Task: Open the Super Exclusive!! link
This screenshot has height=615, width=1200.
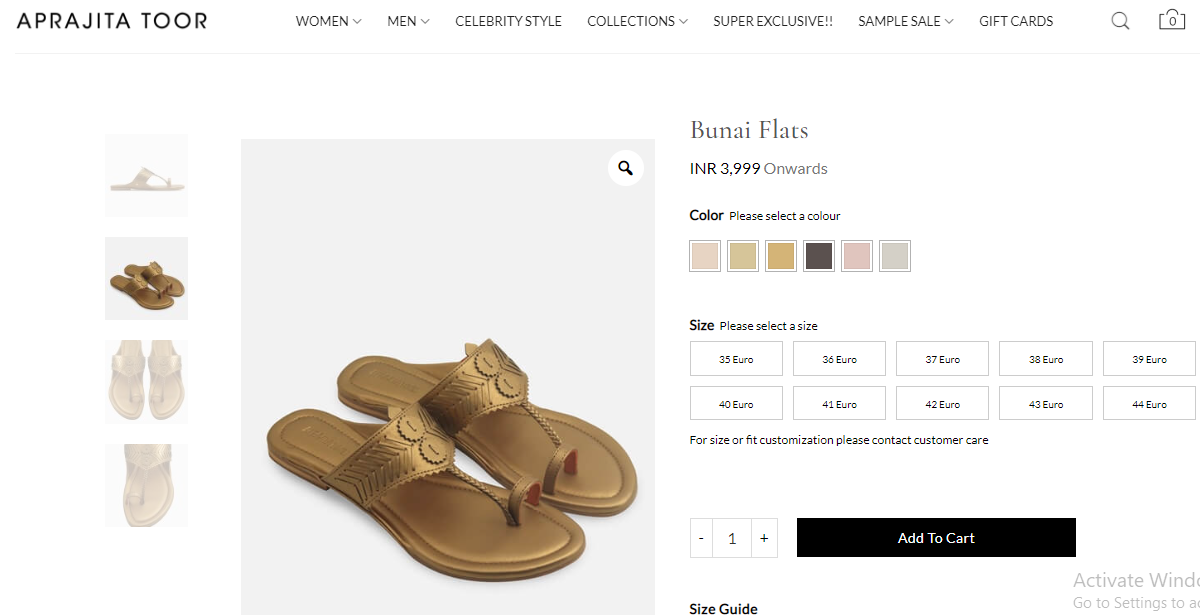Action: [x=772, y=21]
